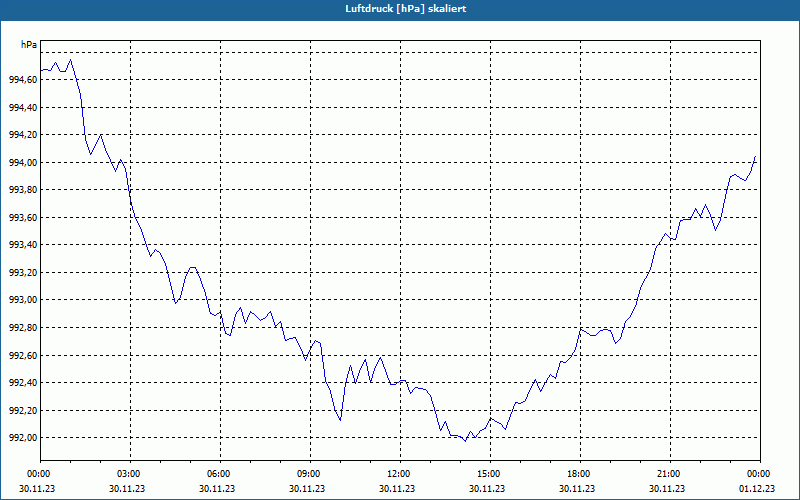Click the 15:00 time label
The height and width of the screenshot is (500, 800).
pyautogui.click(x=490, y=474)
